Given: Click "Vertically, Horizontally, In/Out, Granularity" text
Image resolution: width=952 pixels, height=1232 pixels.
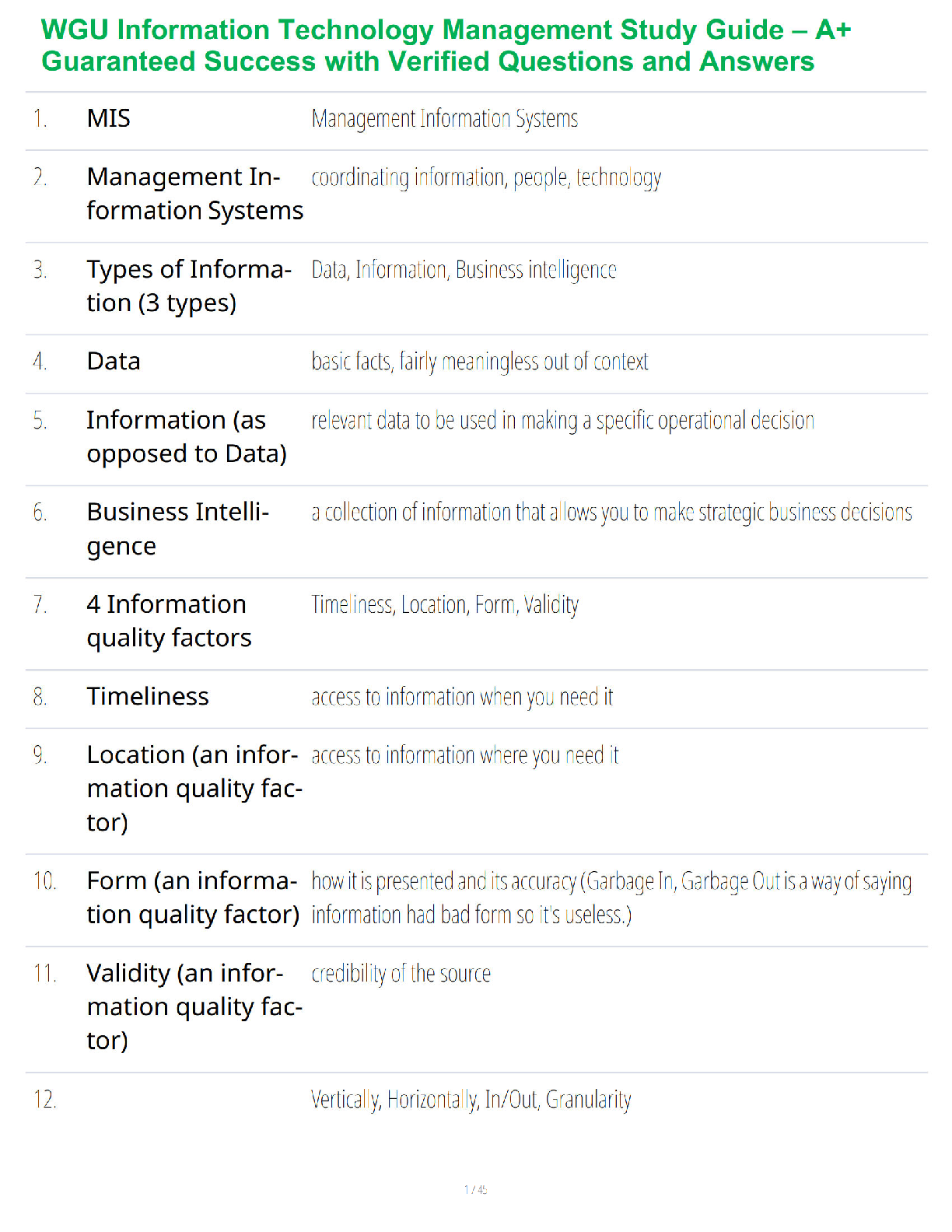Looking at the screenshot, I should [x=471, y=1100].
